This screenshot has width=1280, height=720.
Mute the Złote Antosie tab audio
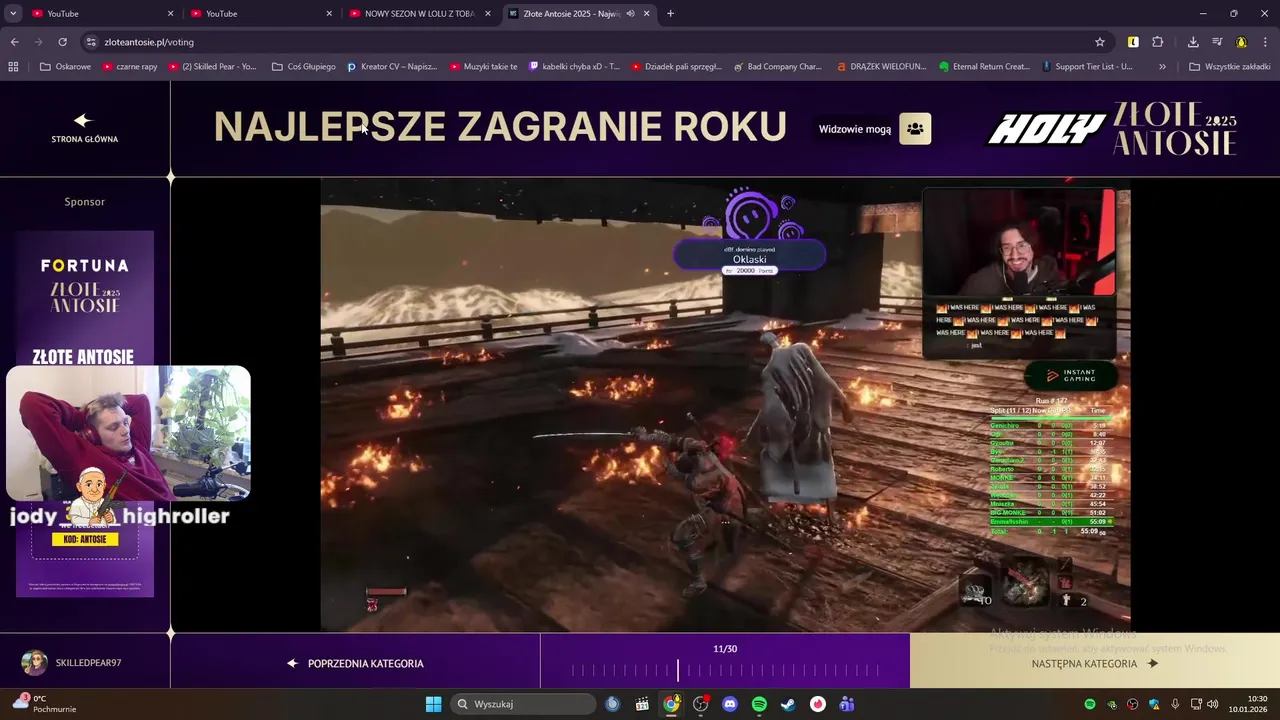(x=630, y=13)
